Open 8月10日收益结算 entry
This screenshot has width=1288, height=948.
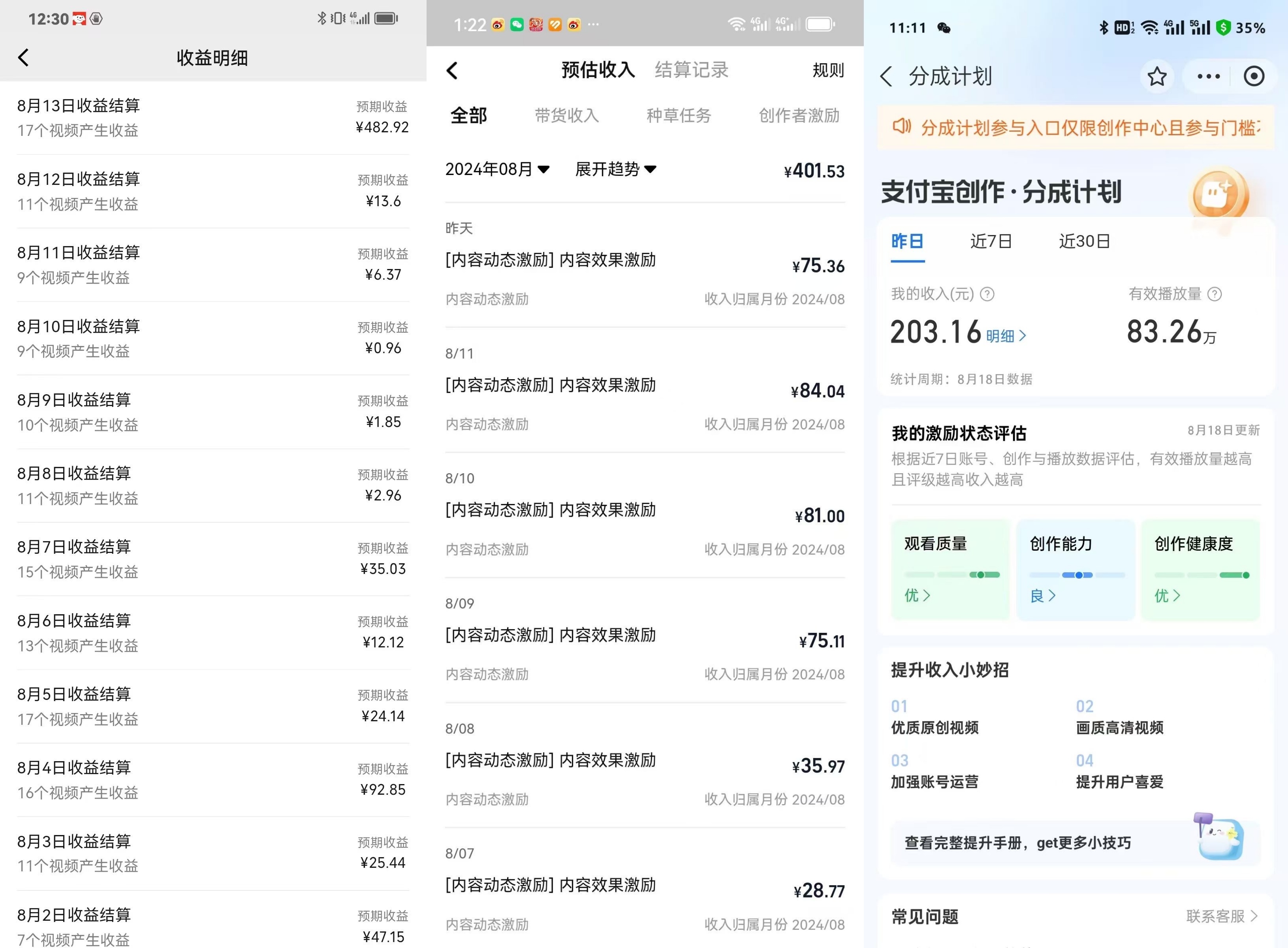pyautogui.click(x=213, y=339)
